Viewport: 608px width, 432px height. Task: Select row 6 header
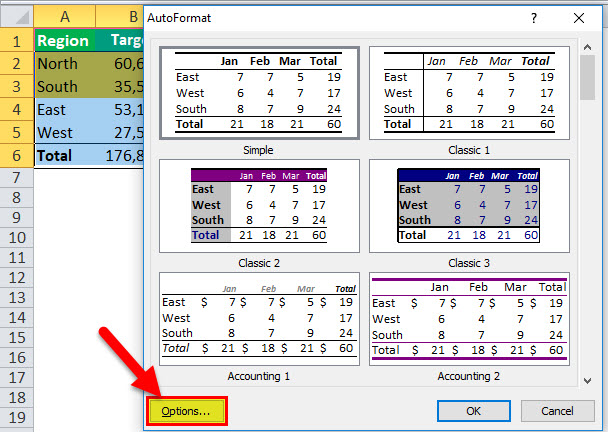click(16, 156)
